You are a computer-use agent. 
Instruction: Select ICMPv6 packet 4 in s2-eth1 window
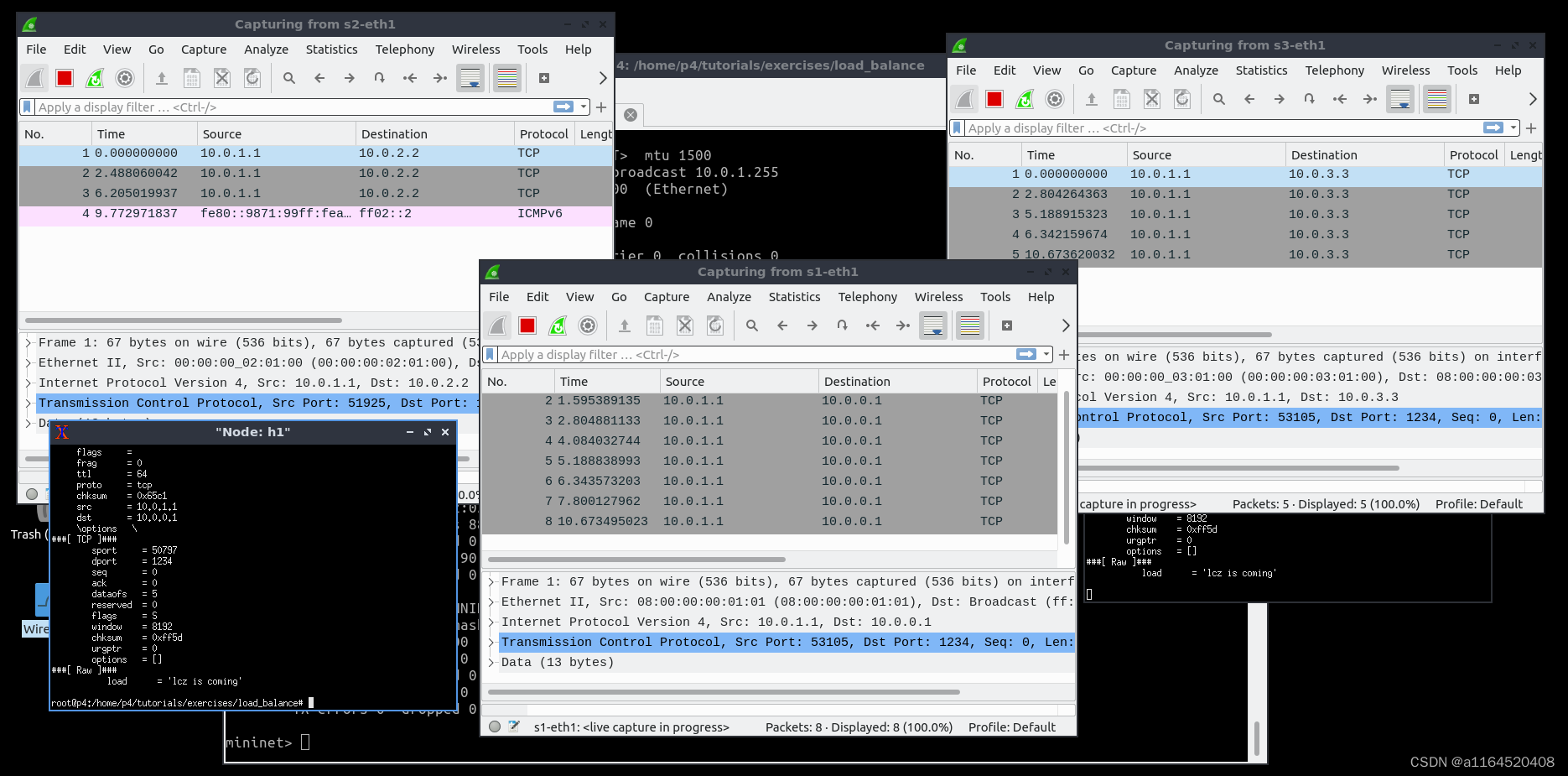(315, 214)
